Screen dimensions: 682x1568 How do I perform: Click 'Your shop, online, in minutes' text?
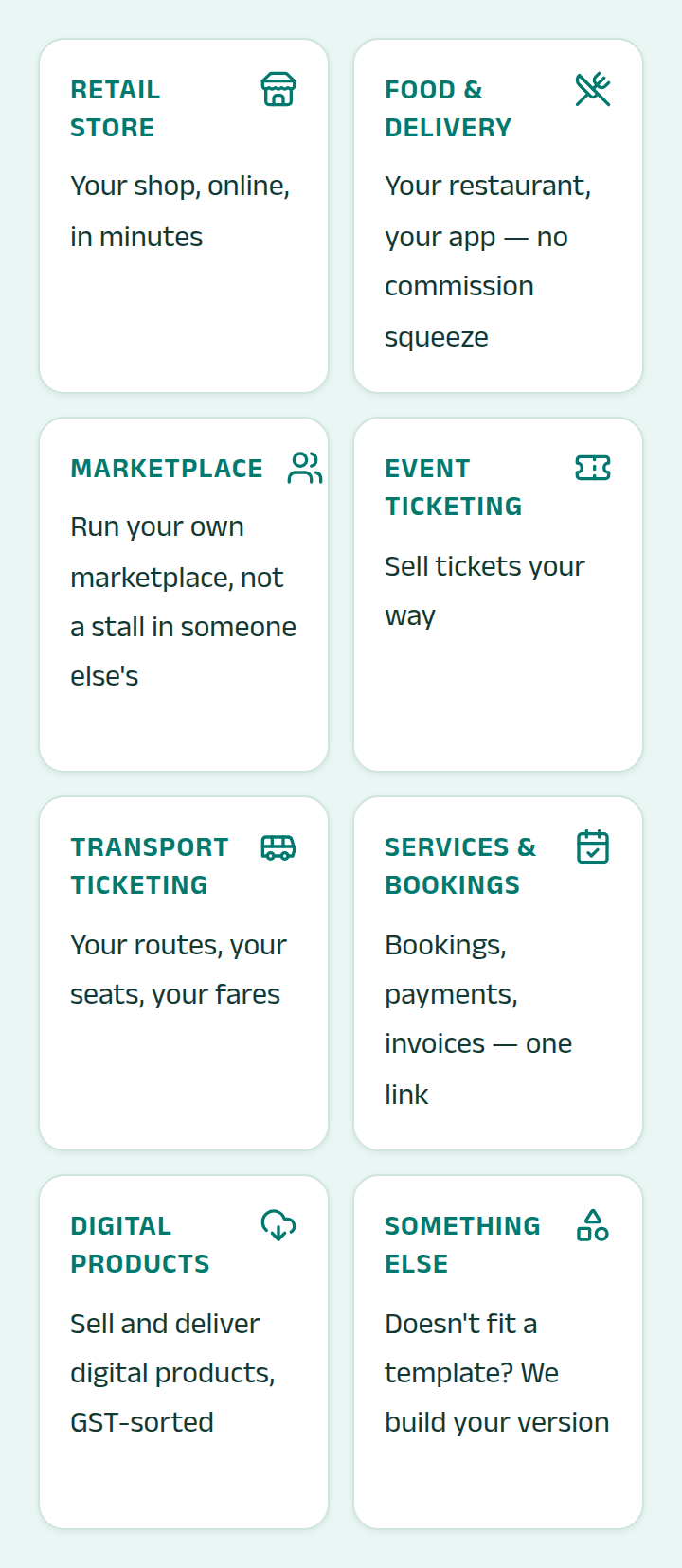tap(180, 211)
